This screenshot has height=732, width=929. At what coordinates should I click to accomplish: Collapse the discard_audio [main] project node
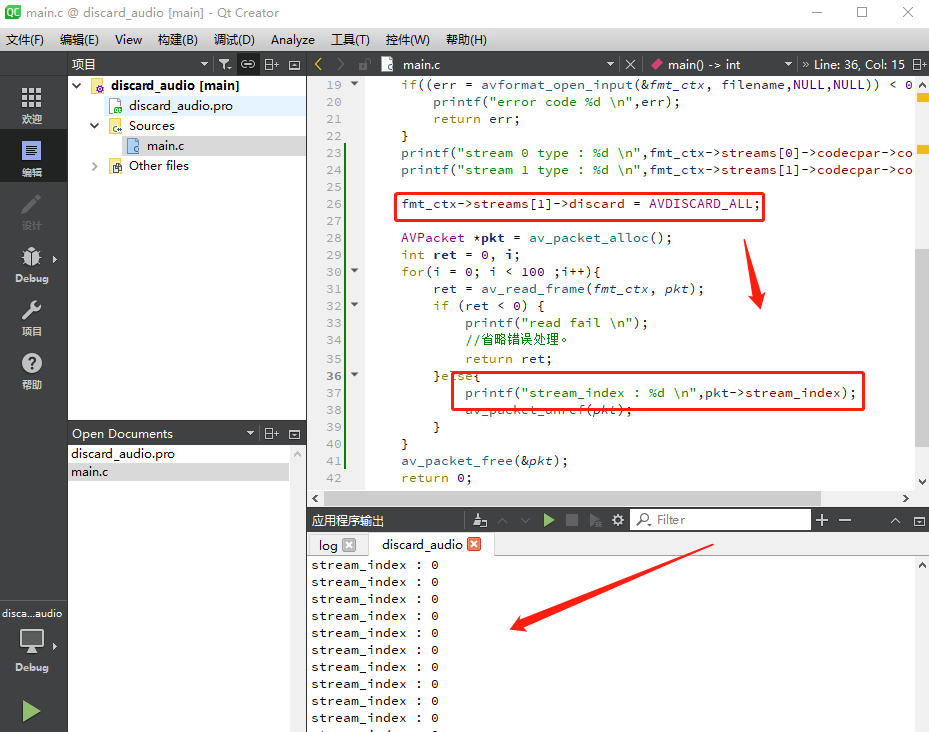[78, 86]
